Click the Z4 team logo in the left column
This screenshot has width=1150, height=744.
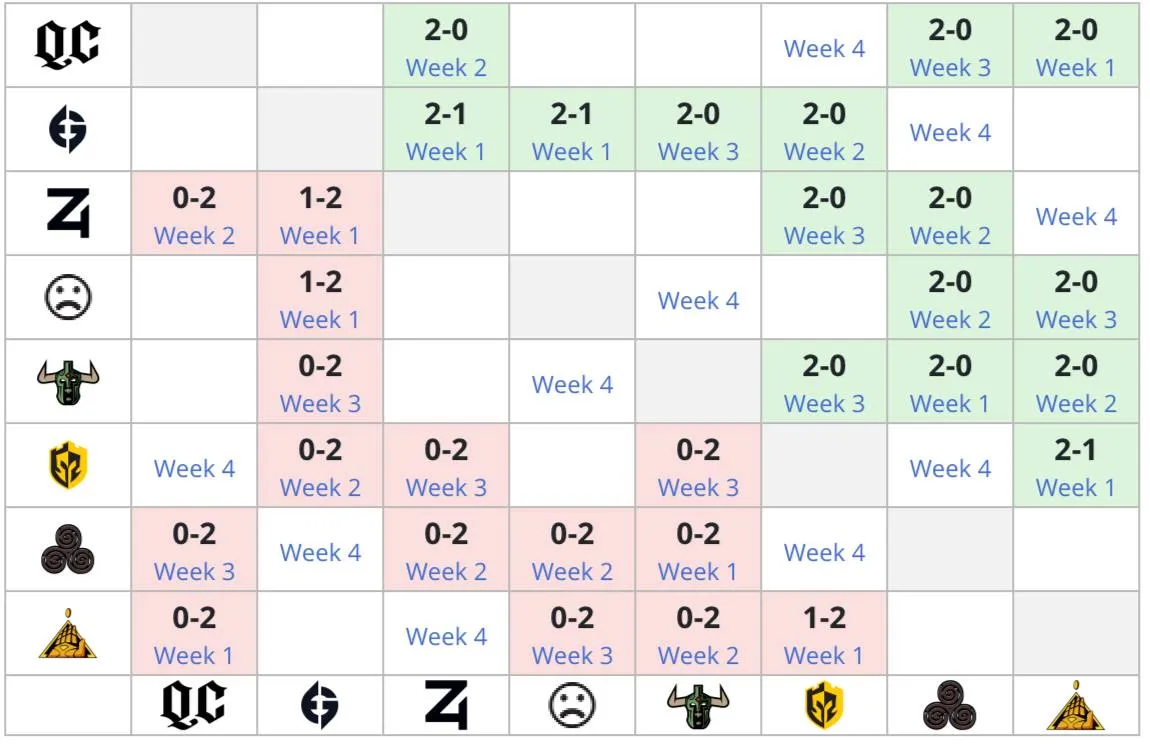(x=67, y=213)
